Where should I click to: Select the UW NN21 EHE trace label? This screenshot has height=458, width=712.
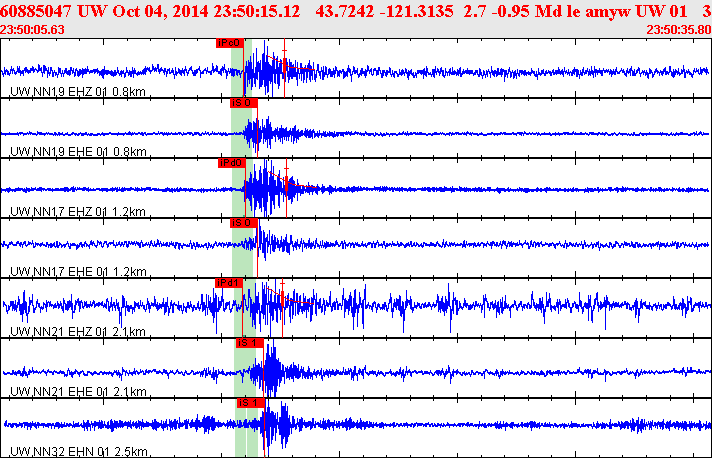coord(78,391)
